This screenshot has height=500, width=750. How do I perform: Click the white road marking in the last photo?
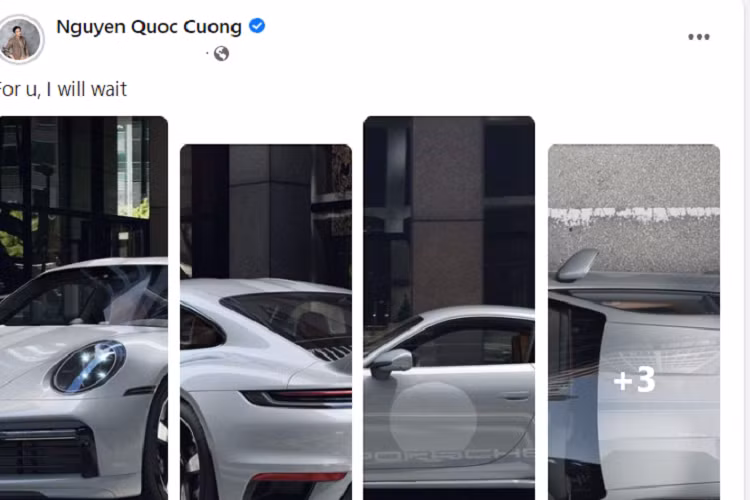click(634, 215)
